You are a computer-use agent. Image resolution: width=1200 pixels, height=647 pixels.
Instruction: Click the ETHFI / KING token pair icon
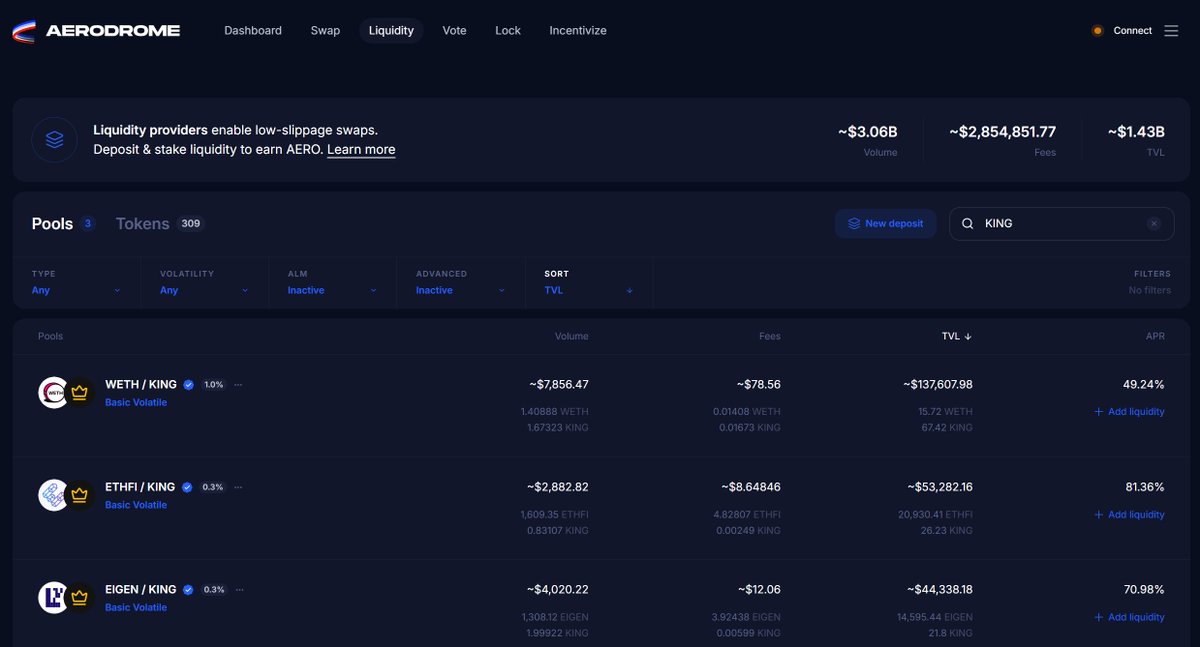point(66,495)
